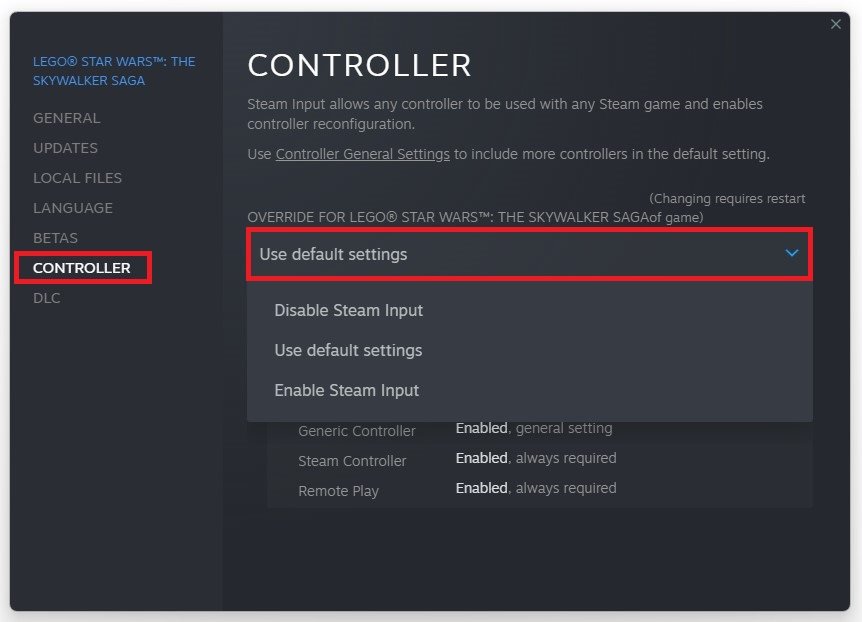Click the dropdown chevron arrow icon
Image resolution: width=862 pixels, height=622 pixels.
tap(792, 254)
